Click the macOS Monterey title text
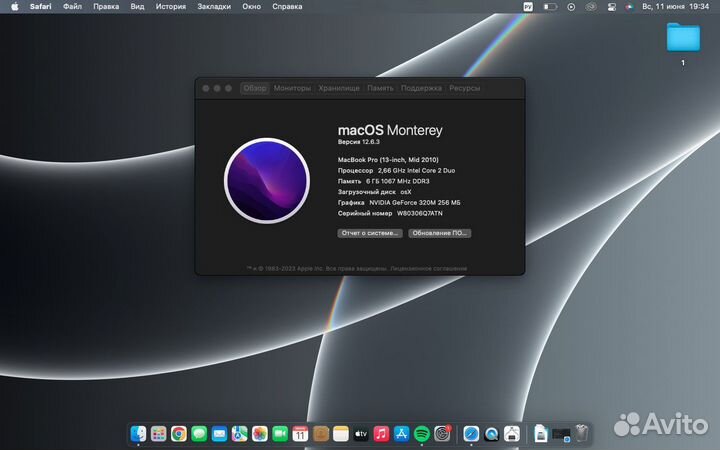Image resolution: width=720 pixels, height=450 pixels. tap(390, 130)
